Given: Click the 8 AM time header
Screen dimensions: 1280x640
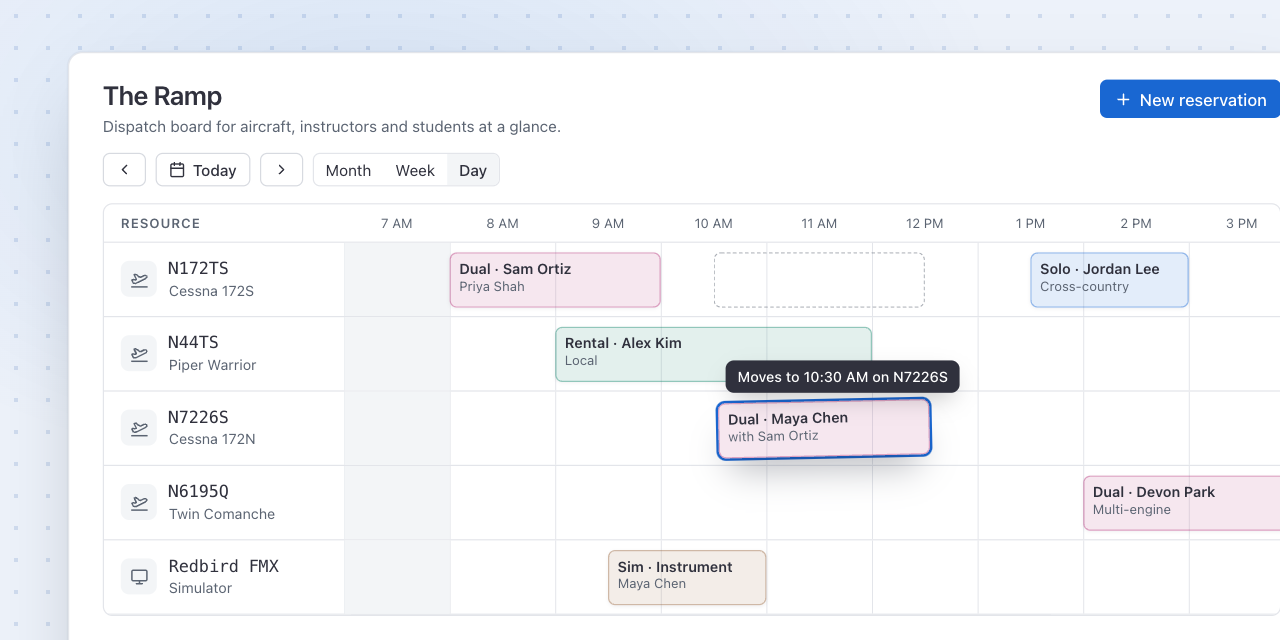Looking at the screenshot, I should tap(502, 224).
